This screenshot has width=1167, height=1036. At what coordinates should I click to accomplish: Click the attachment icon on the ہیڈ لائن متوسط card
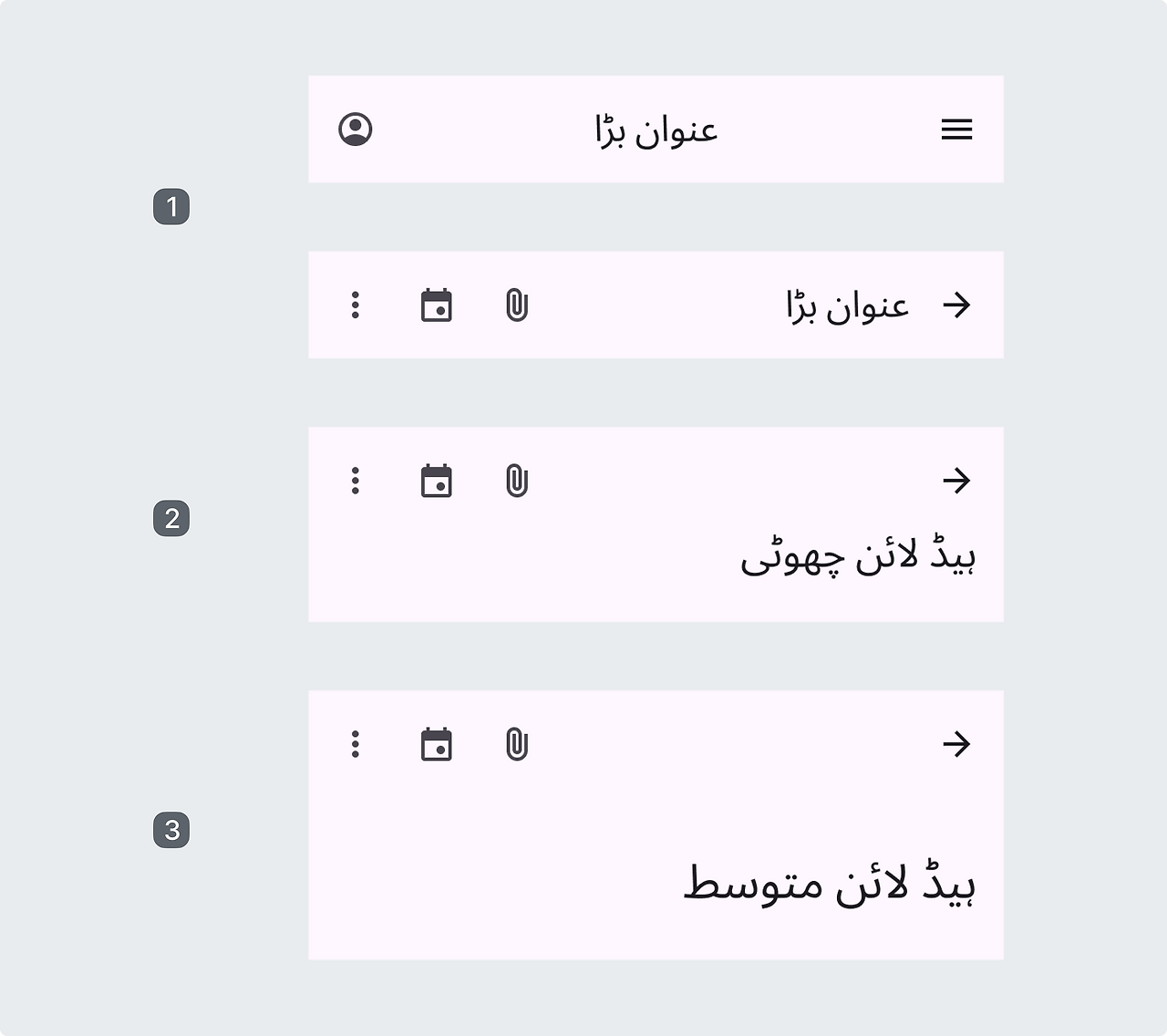517,743
